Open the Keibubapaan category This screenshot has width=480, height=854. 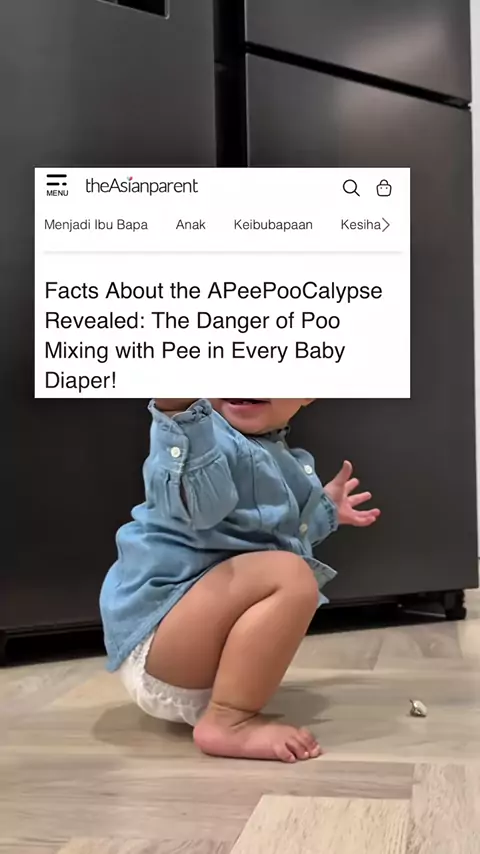(x=273, y=224)
